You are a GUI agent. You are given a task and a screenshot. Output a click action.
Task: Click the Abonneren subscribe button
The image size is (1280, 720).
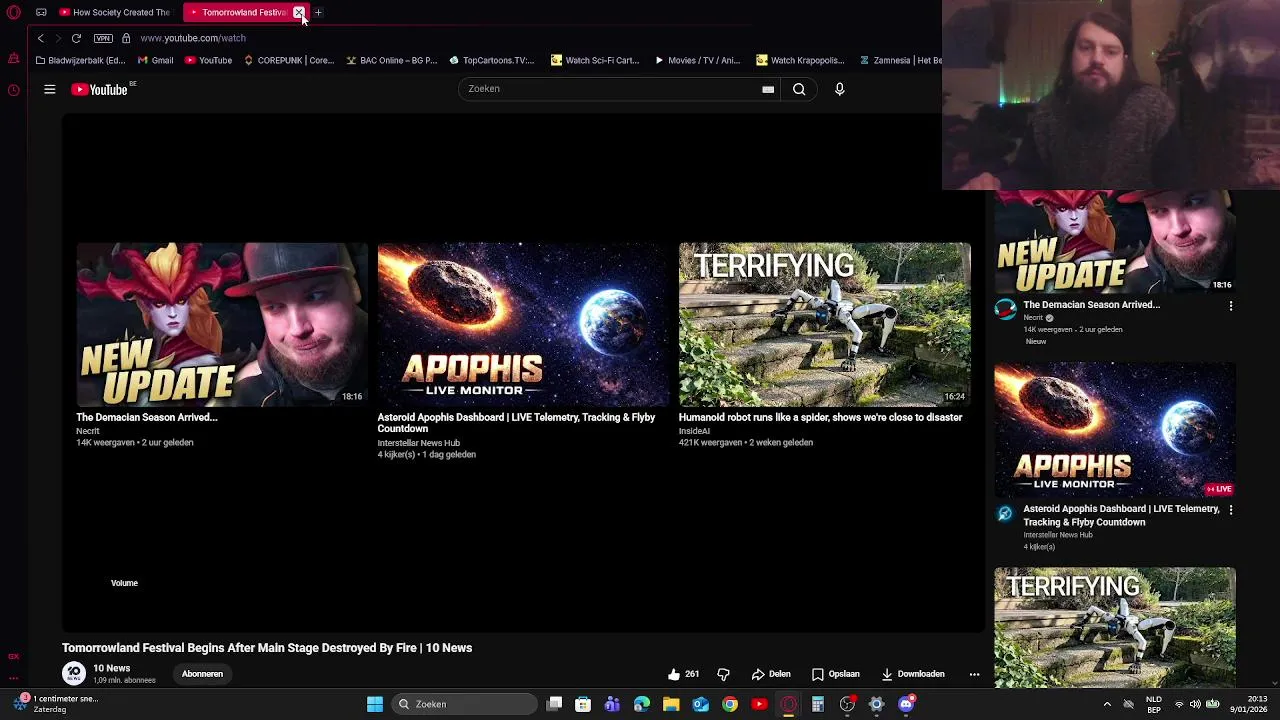[x=202, y=674]
